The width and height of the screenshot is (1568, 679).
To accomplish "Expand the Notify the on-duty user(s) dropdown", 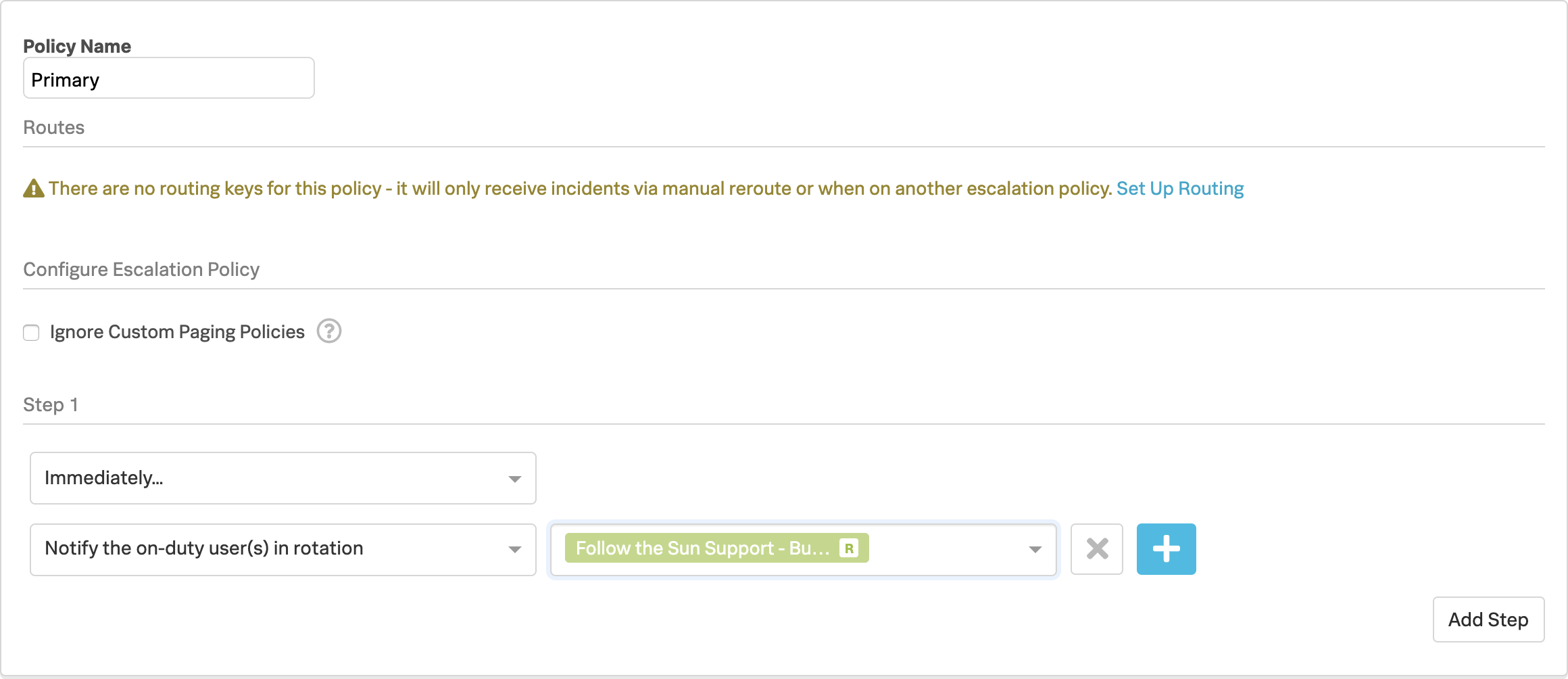I will (x=270, y=548).
